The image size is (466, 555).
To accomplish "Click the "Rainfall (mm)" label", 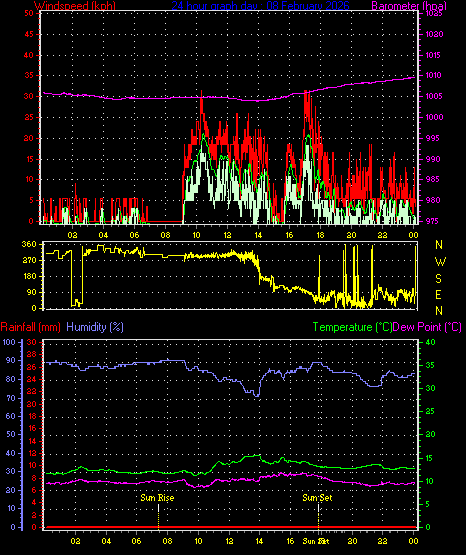I will point(30,327).
